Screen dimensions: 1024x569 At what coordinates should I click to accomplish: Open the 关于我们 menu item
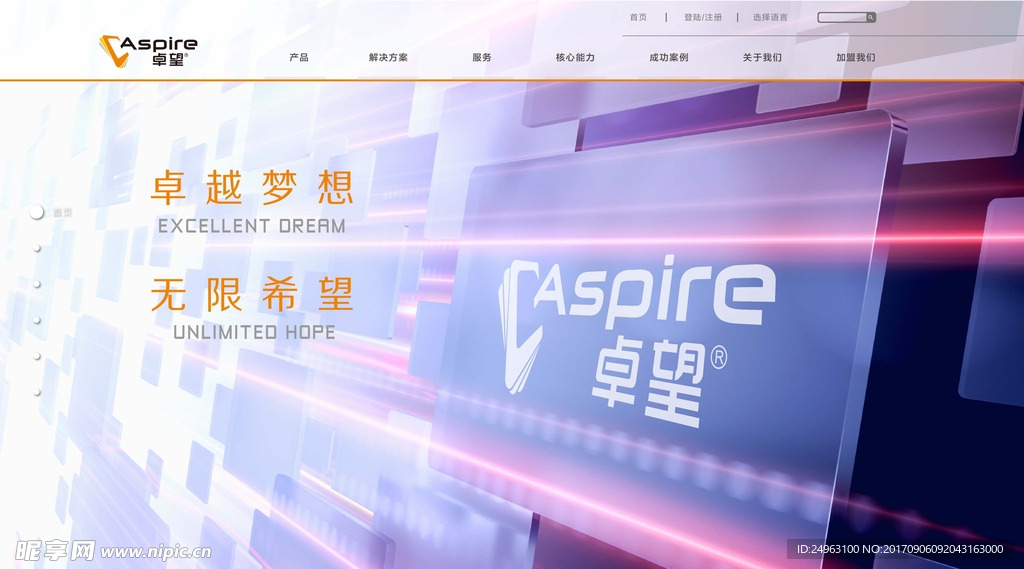tap(762, 57)
